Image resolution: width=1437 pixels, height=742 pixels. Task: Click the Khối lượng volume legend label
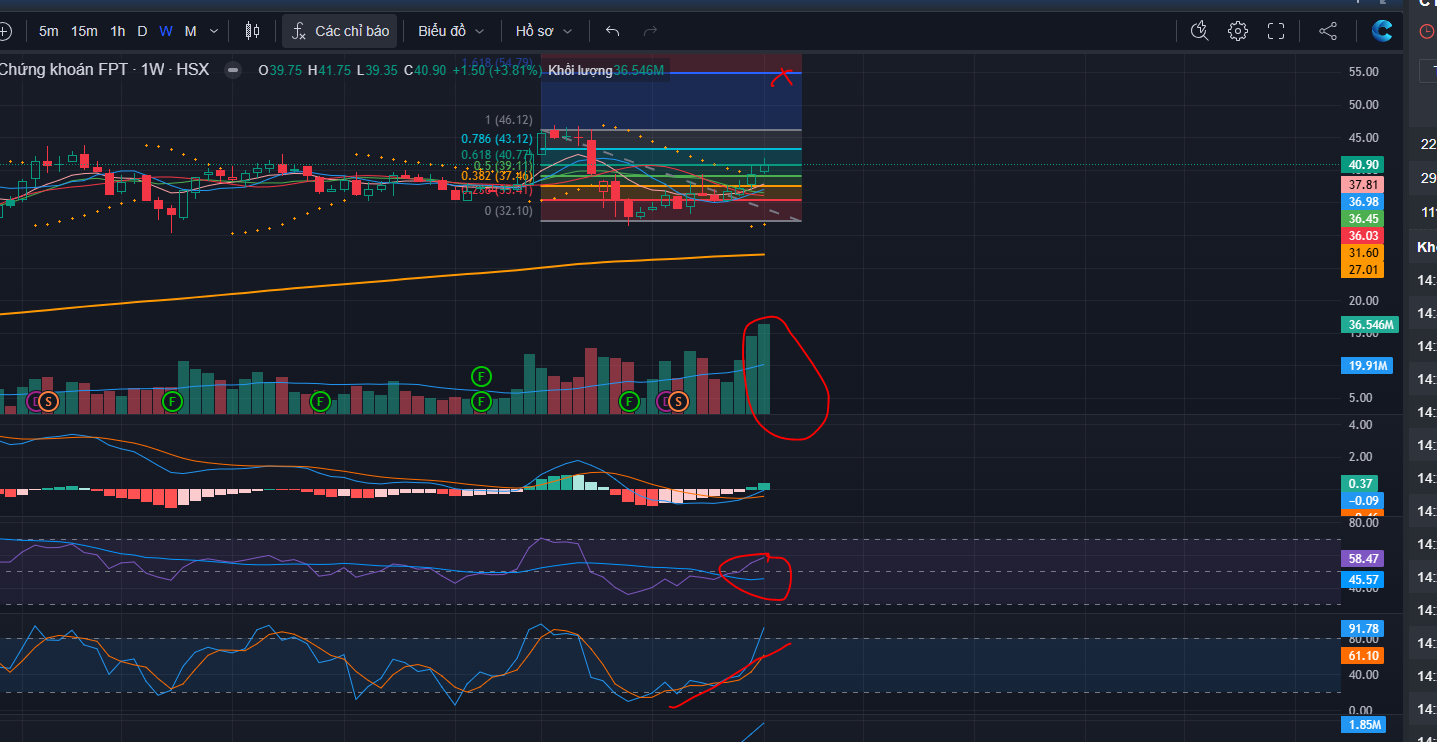581,70
